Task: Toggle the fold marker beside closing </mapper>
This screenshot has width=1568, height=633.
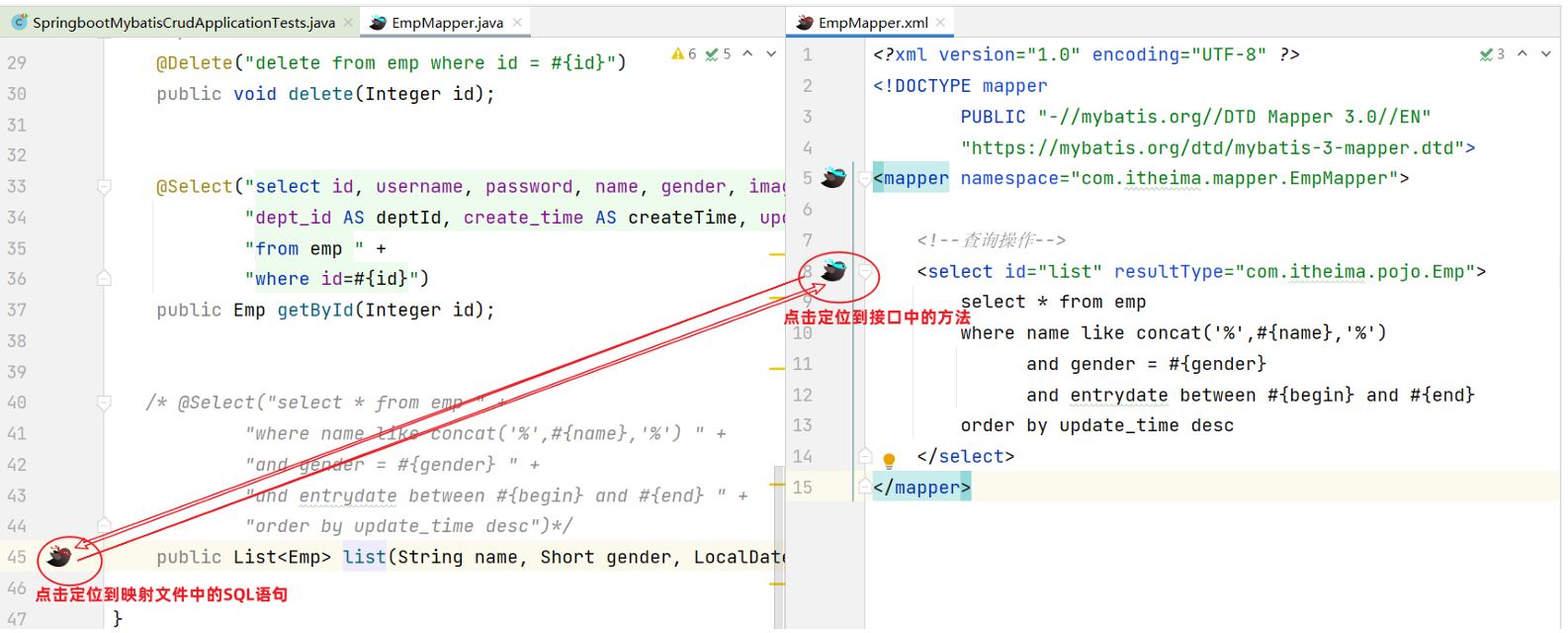Action: [x=865, y=487]
